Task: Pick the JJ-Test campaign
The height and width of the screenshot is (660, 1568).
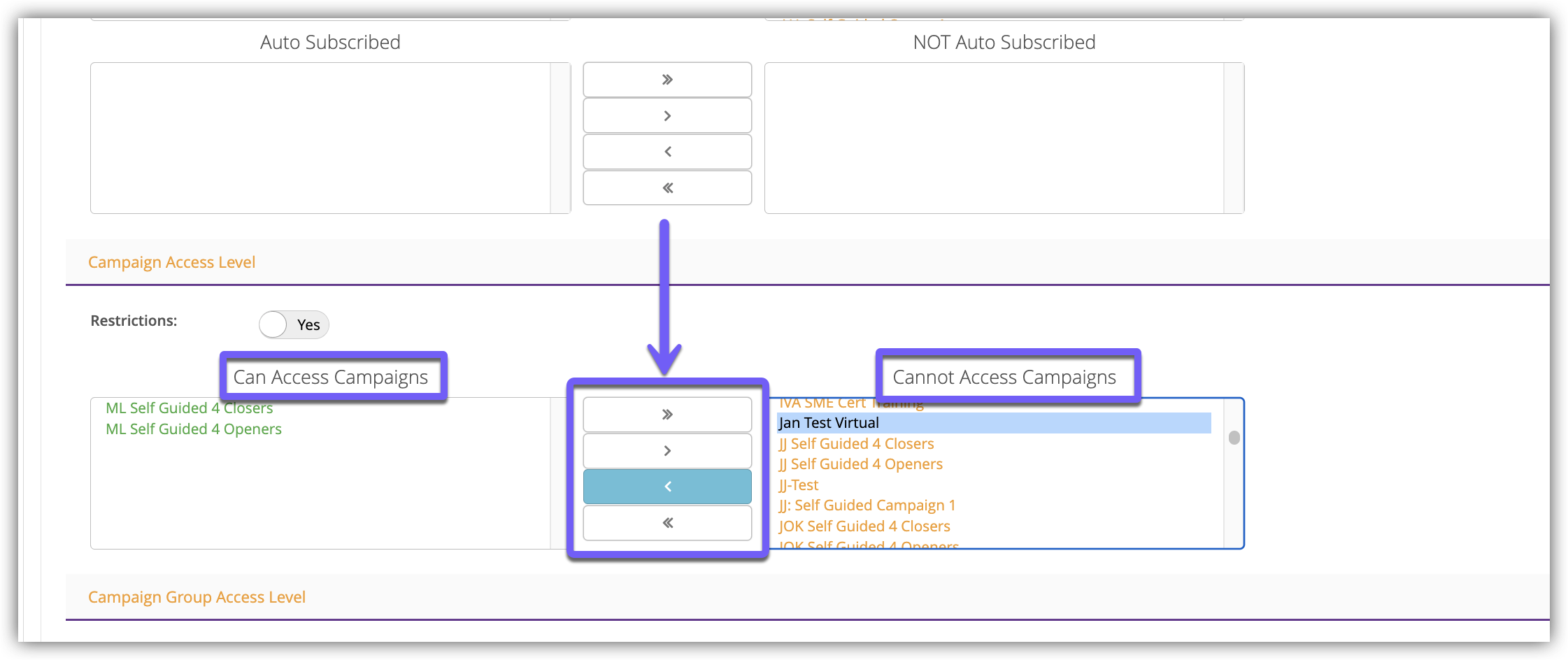Action: [798, 485]
